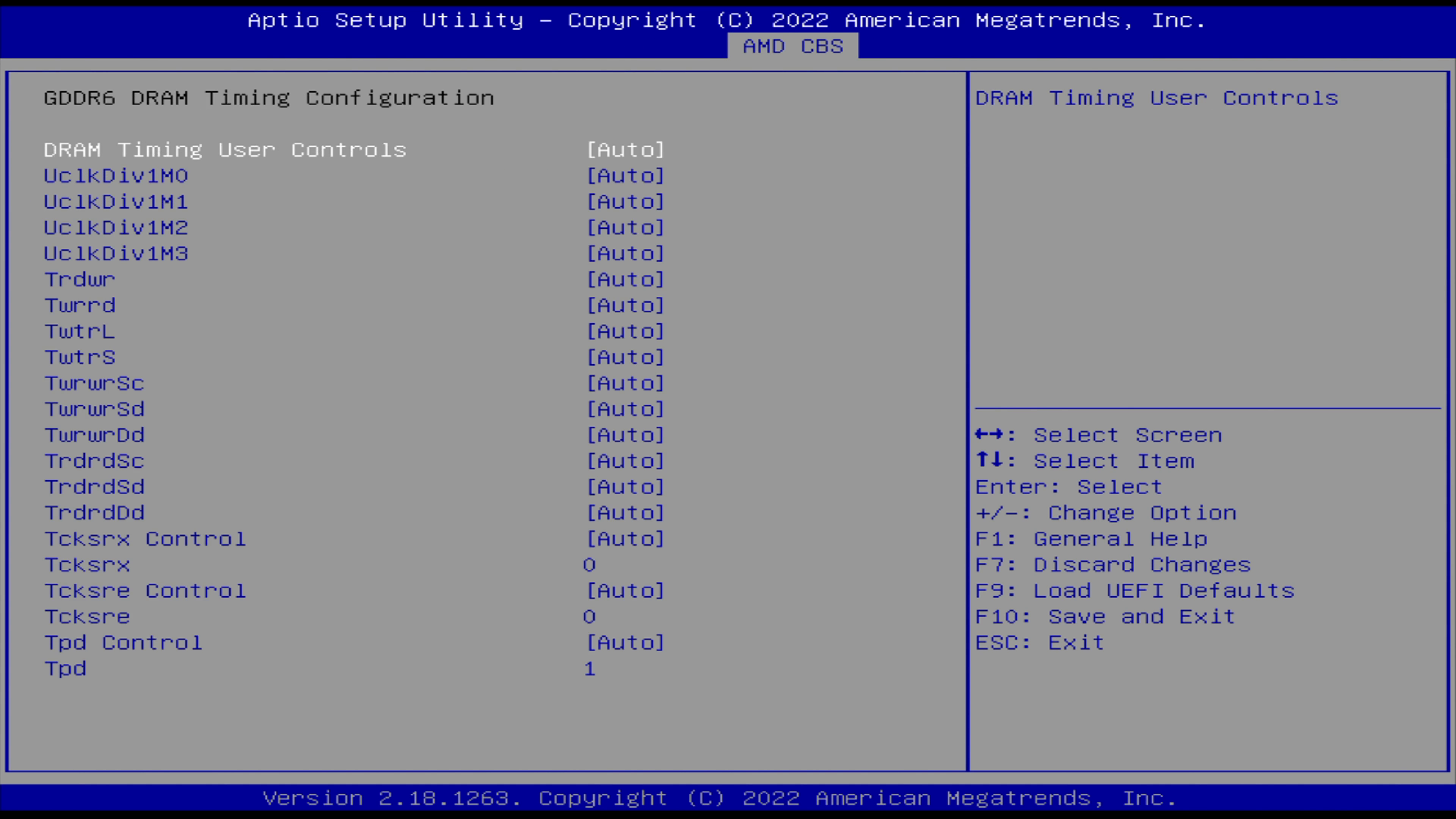Click the GDDR6 DRAM Timing Configuration heading

[x=269, y=98]
